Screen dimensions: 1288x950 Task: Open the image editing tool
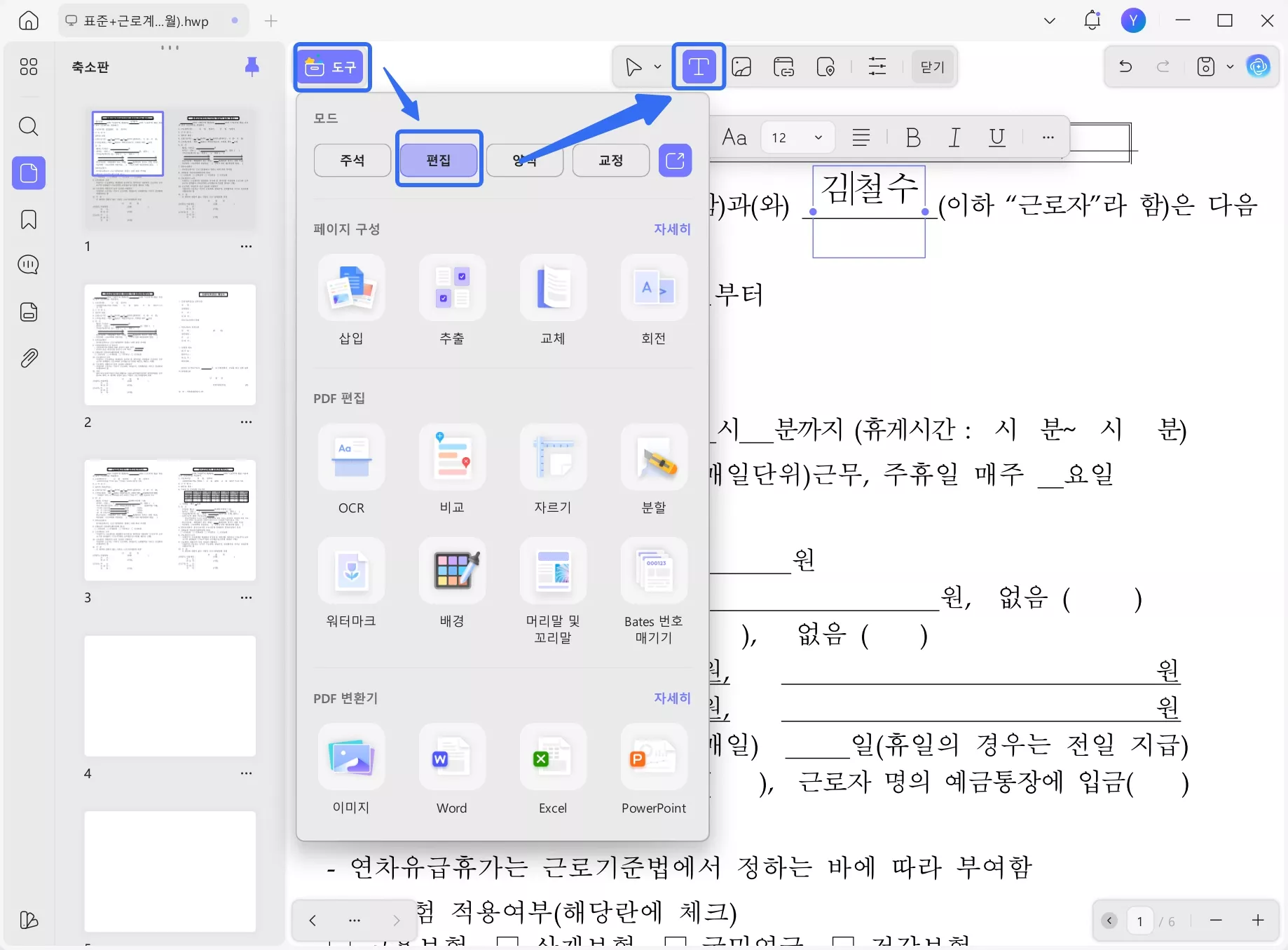tap(741, 67)
